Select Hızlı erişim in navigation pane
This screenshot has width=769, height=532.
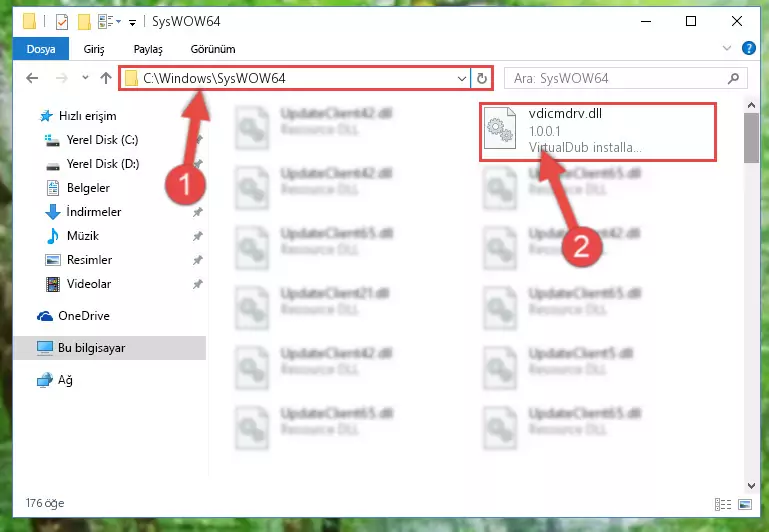(x=87, y=116)
